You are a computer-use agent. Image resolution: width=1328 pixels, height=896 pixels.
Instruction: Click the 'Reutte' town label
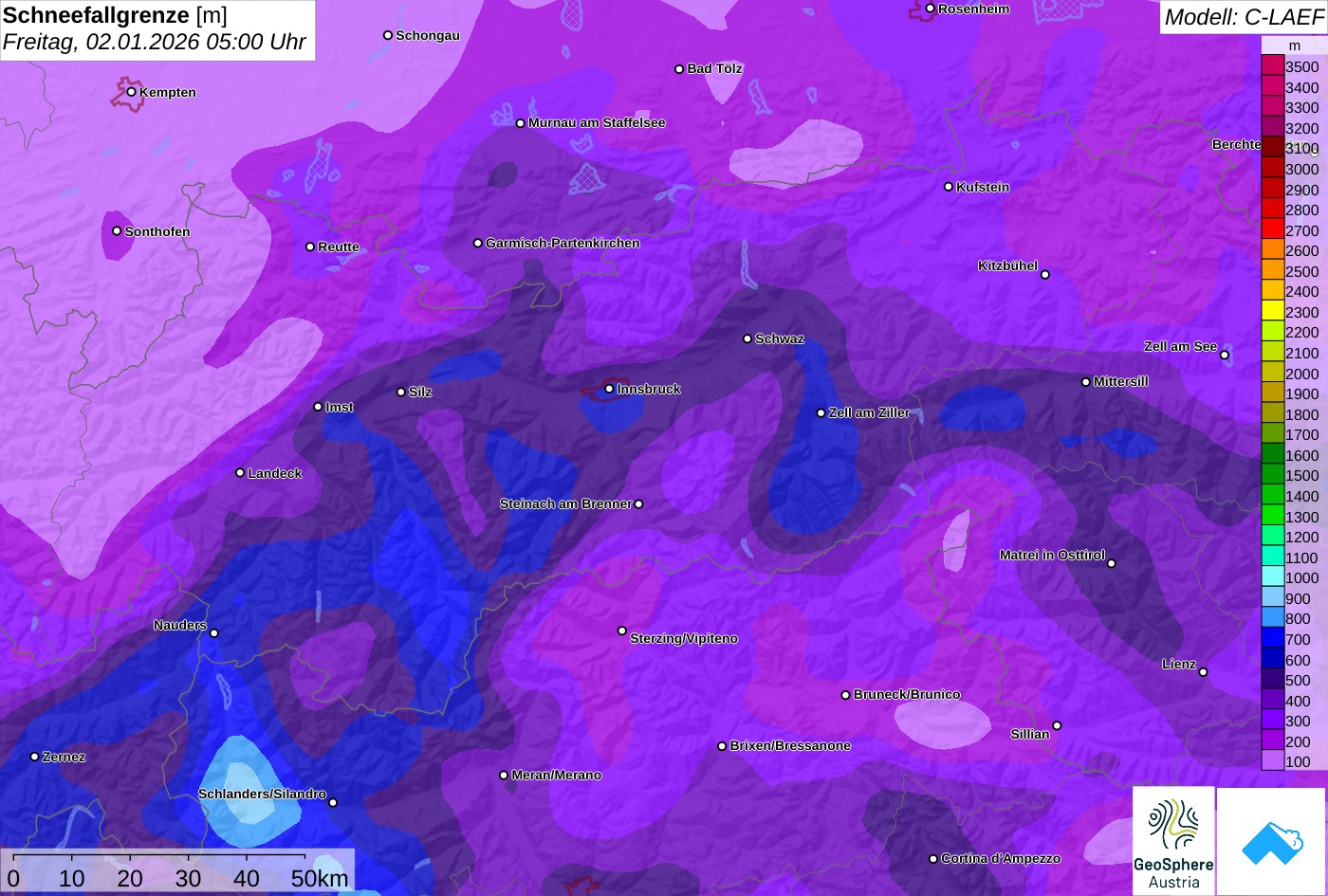[x=339, y=247]
